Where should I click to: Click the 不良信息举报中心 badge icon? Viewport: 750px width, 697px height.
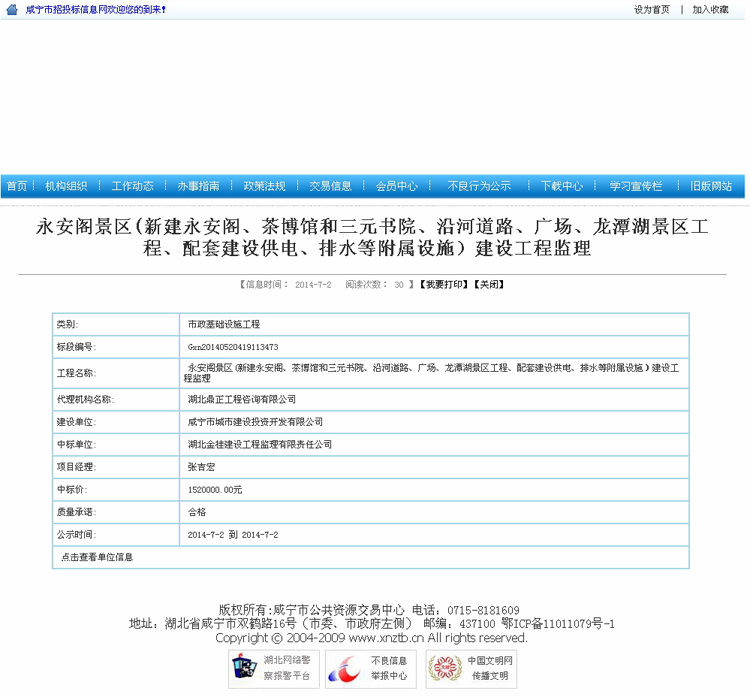pos(369,668)
